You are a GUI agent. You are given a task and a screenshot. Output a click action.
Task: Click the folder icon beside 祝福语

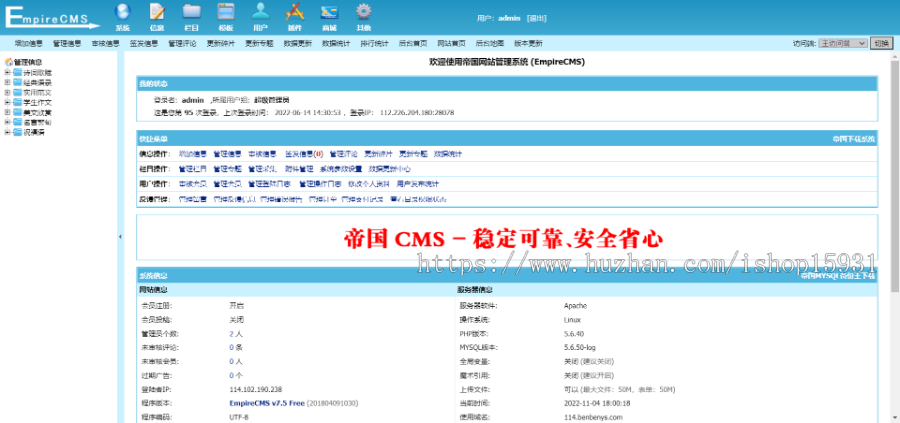point(17,133)
